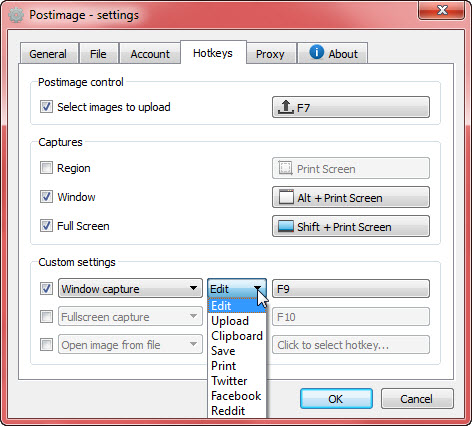Choose Clipboard from the action list

tap(237, 336)
